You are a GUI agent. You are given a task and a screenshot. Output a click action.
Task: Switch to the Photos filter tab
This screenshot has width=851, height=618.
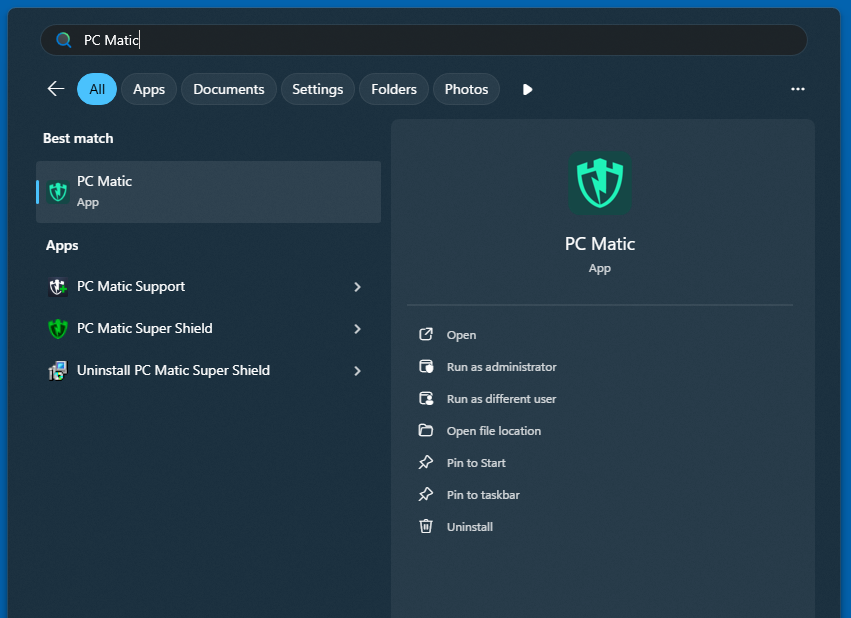coord(466,89)
